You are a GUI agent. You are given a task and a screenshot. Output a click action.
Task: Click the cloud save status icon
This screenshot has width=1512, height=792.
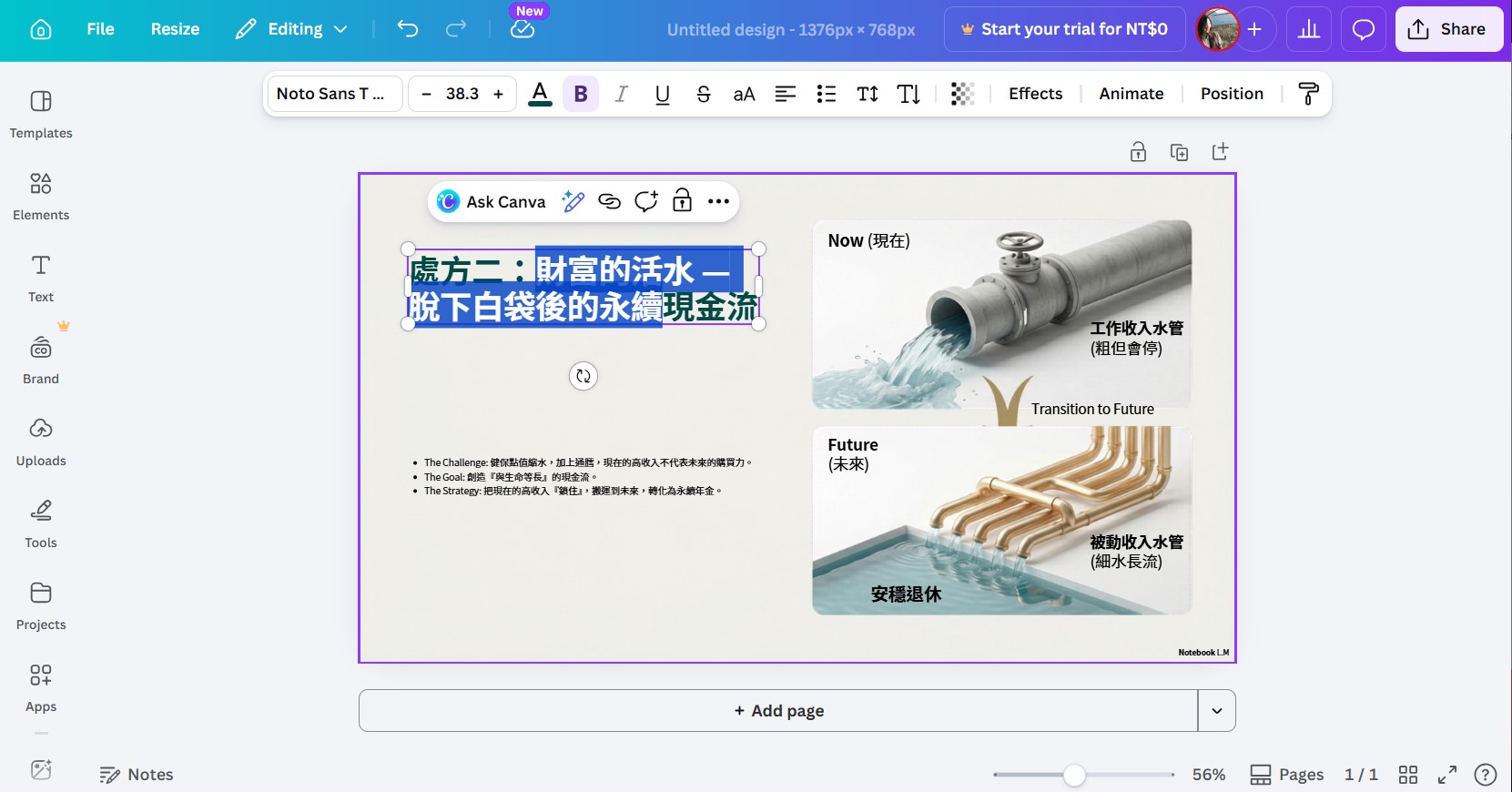523,29
